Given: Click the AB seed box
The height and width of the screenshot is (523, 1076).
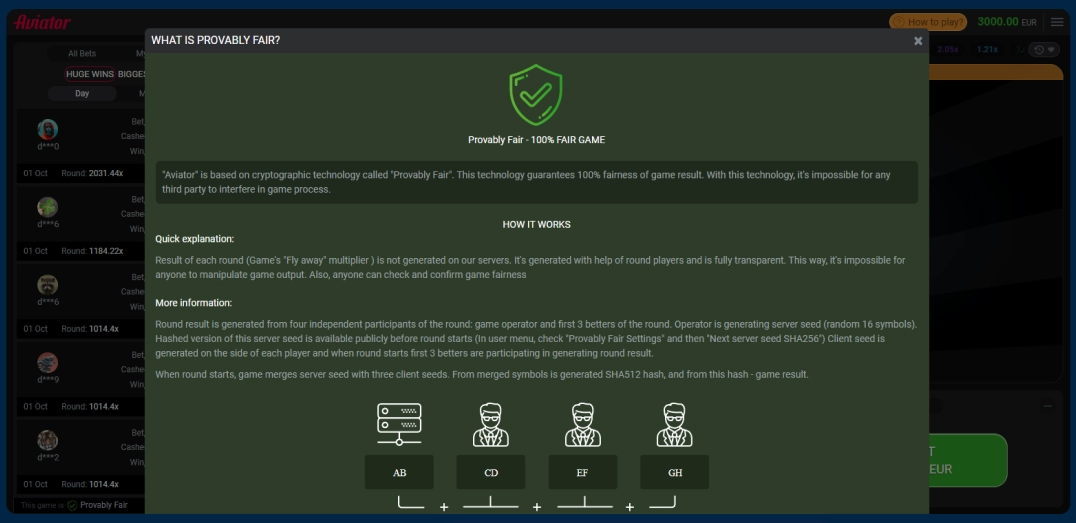Looking at the screenshot, I should [399, 472].
